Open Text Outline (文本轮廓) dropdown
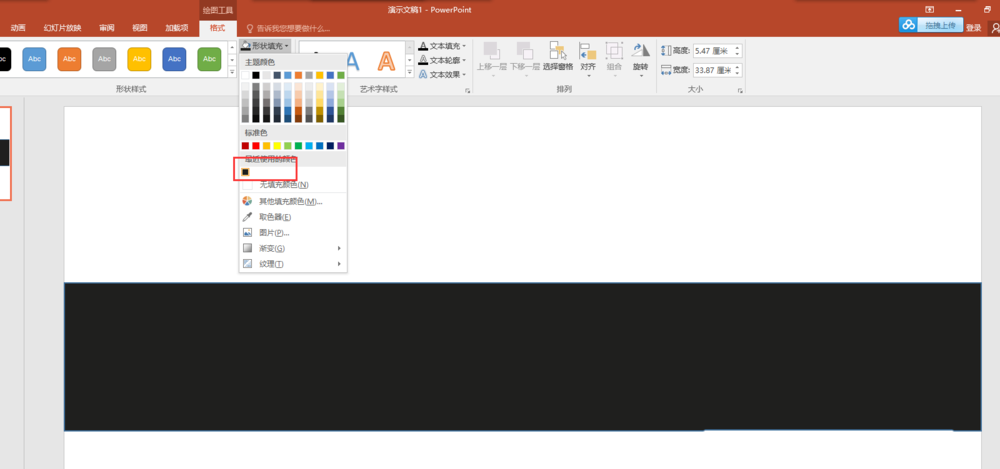The height and width of the screenshot is (469, 1000). click(x=442, y=60)
